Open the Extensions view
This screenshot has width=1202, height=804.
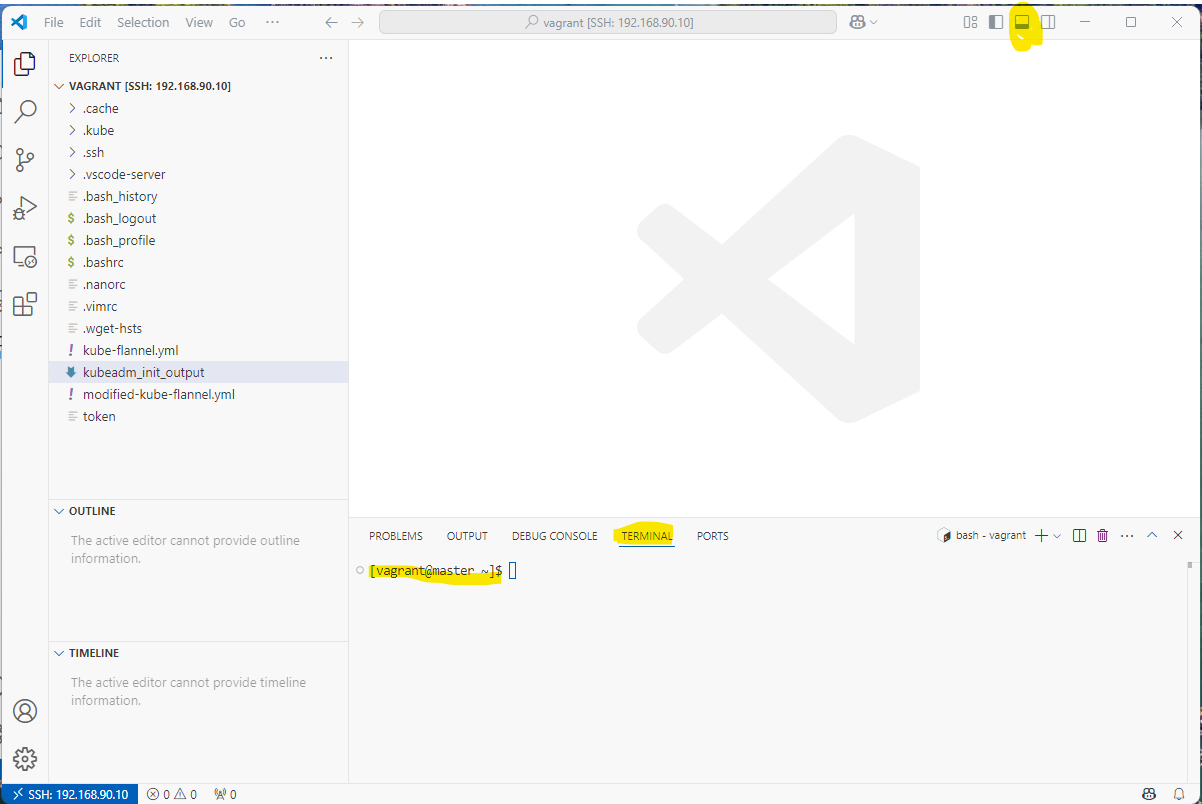25,304
